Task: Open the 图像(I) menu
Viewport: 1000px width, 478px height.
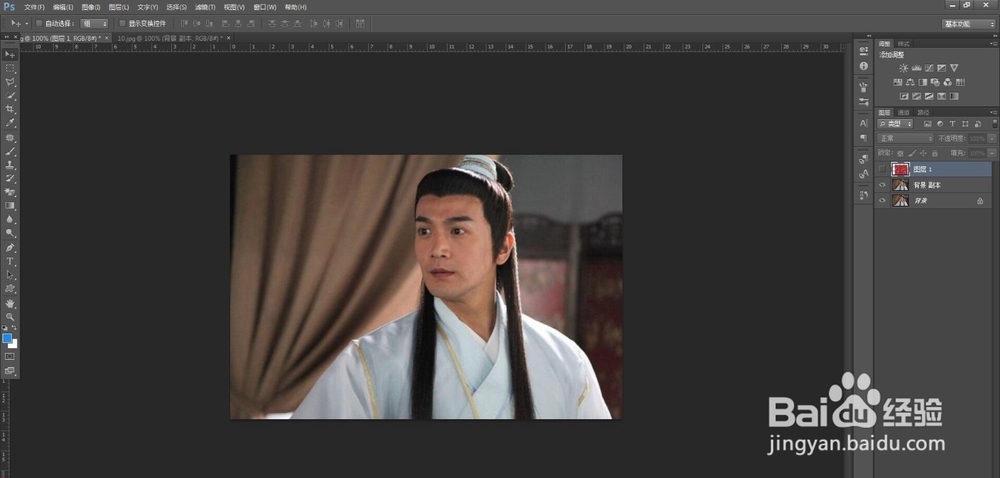Action: pos(91,7)
